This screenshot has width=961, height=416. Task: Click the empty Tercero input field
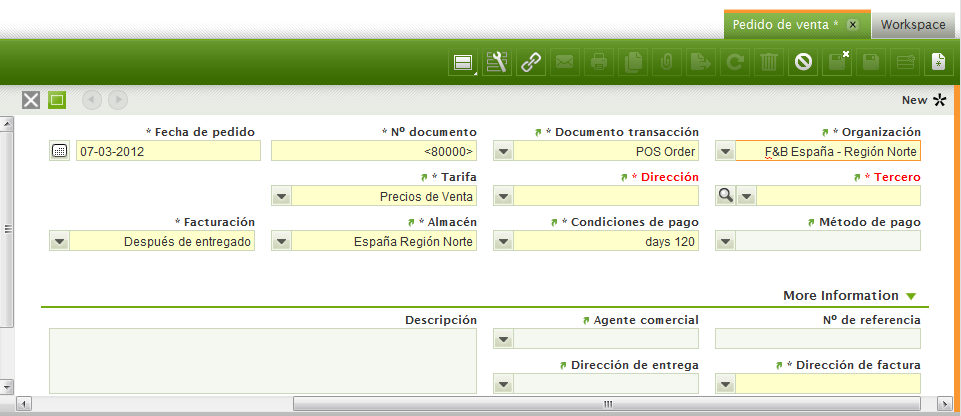tap(838, 196)
